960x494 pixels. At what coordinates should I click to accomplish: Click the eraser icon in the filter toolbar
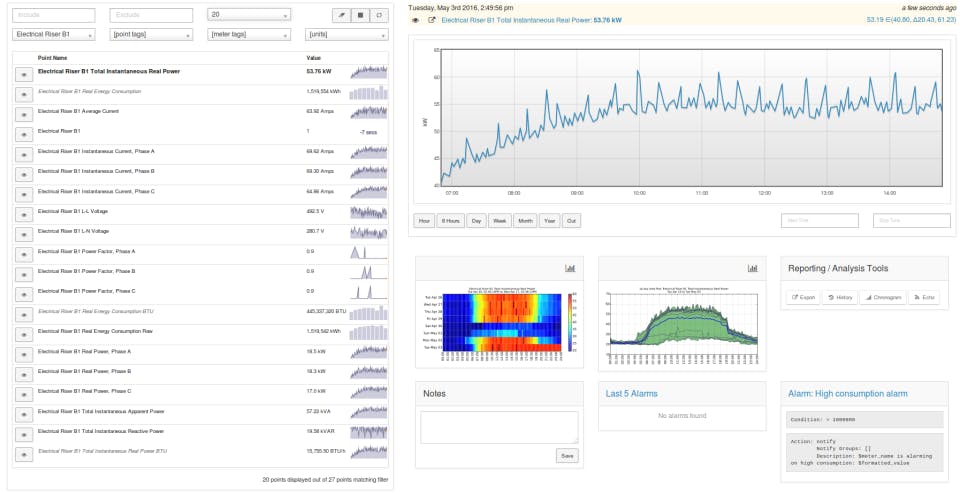coord(341,15)
